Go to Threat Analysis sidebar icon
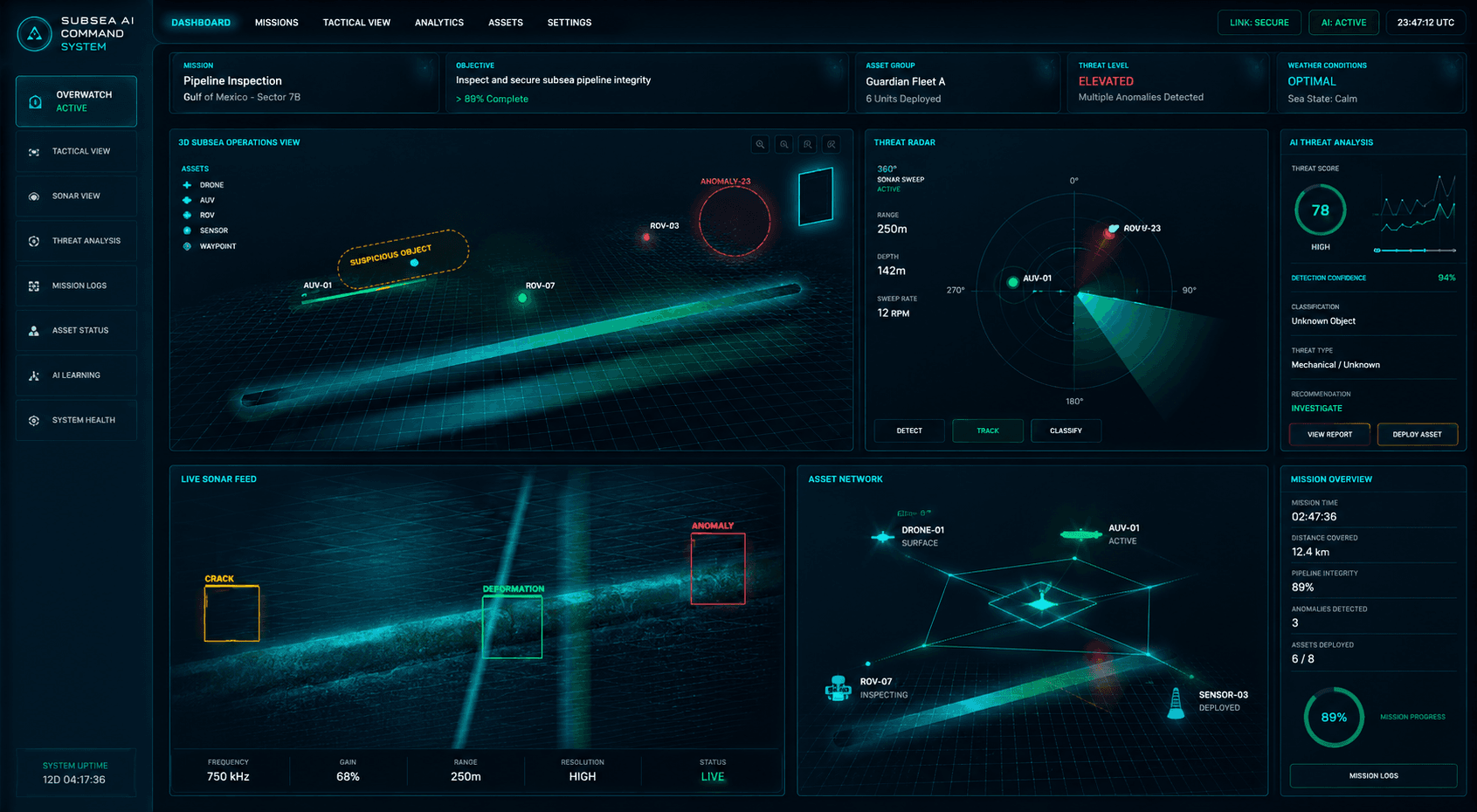 click(x=34, y=241)
